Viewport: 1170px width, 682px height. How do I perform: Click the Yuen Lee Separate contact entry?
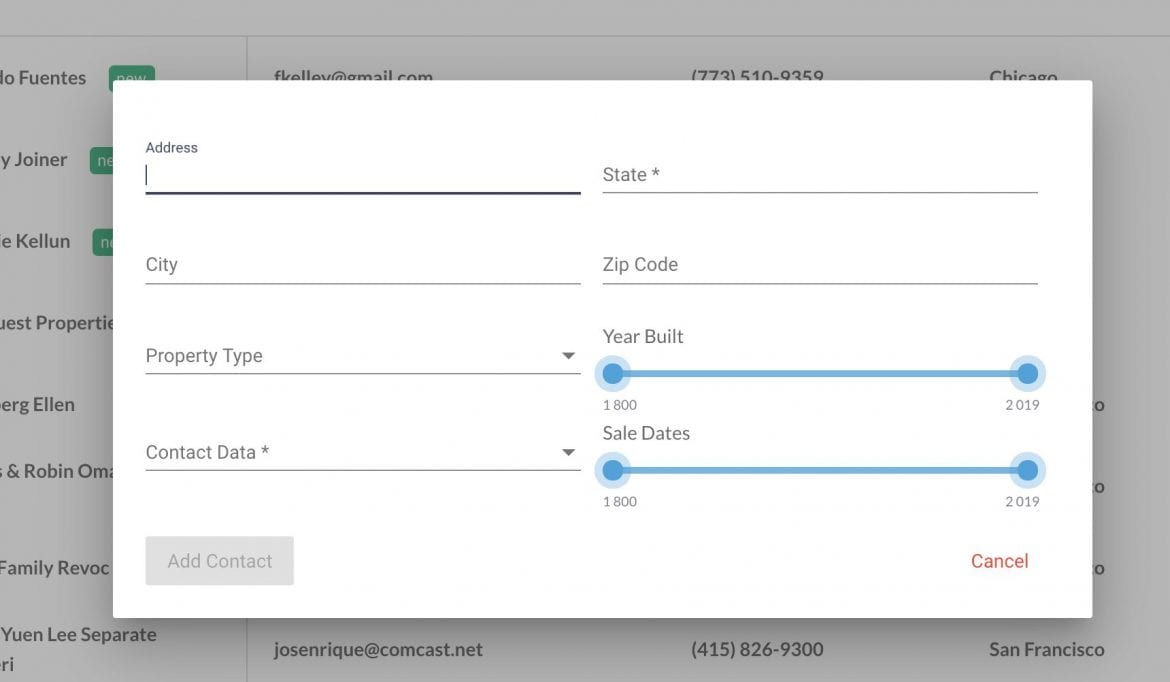tap(78, 634)
